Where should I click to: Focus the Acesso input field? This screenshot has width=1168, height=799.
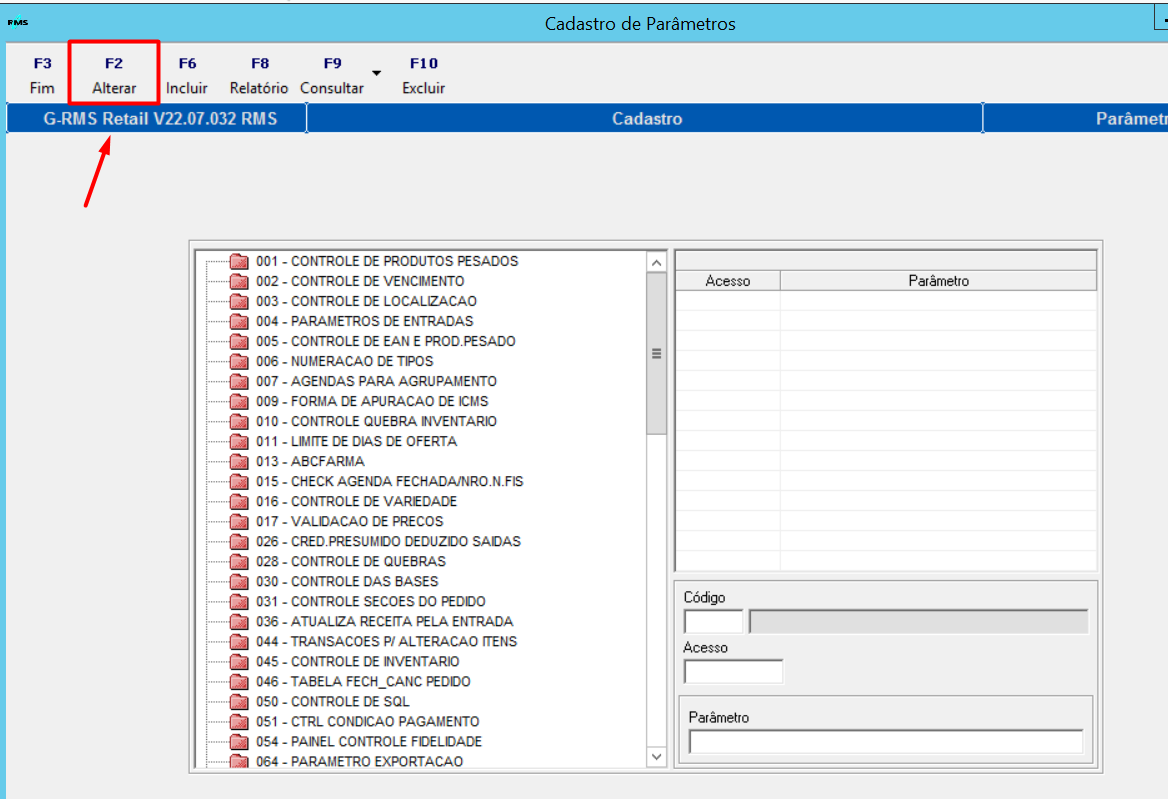734,672
